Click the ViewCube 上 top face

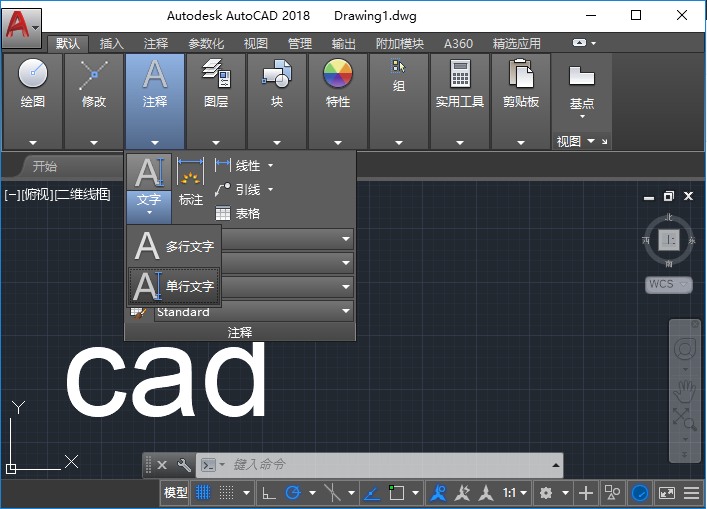pos(669,240)
